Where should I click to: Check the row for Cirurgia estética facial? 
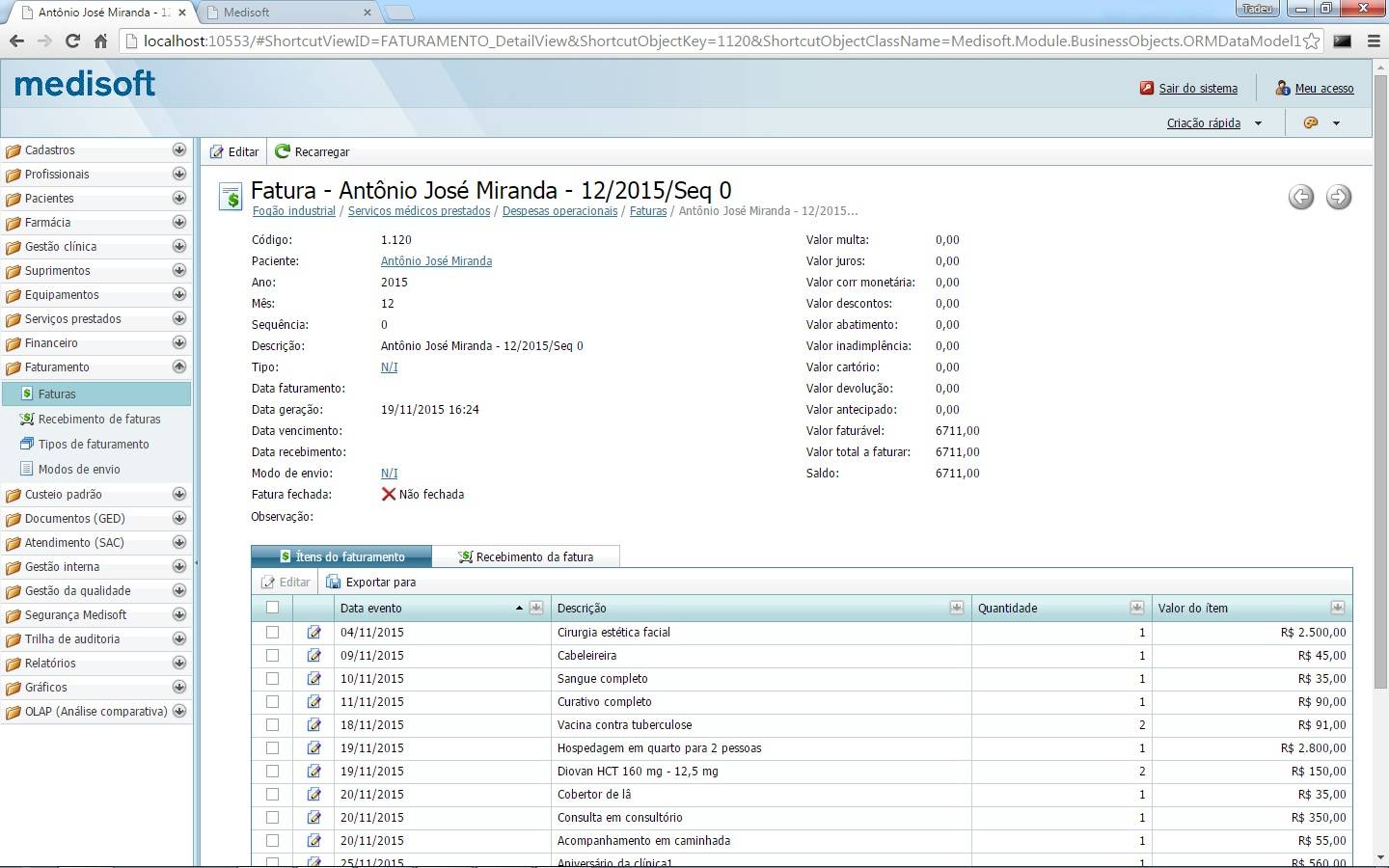[272, 633]
